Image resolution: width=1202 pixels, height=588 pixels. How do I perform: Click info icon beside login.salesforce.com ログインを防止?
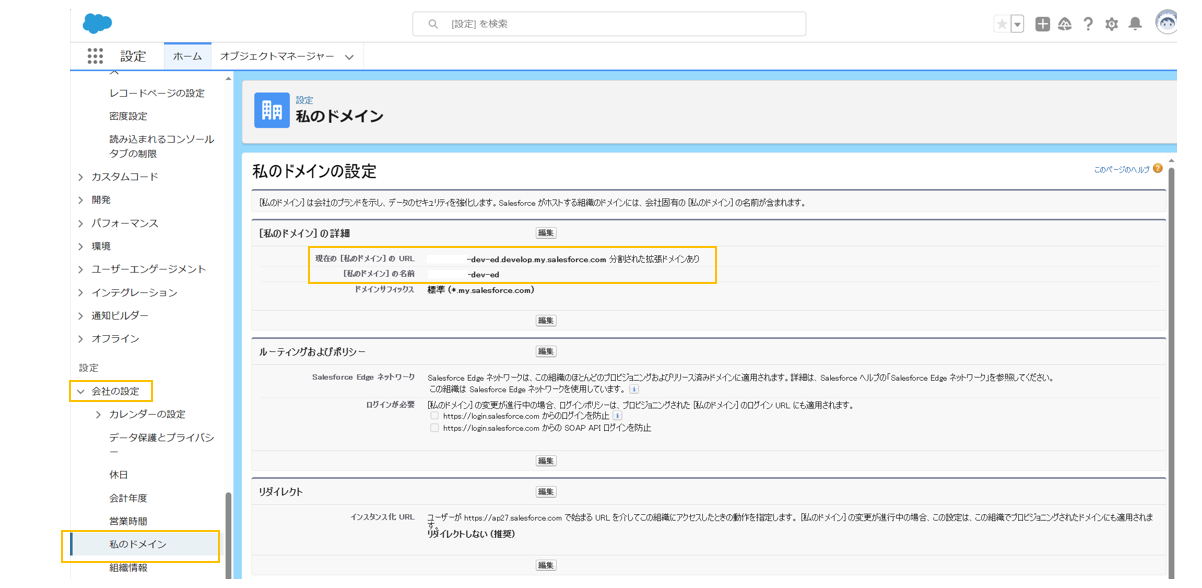coord(617,416)
